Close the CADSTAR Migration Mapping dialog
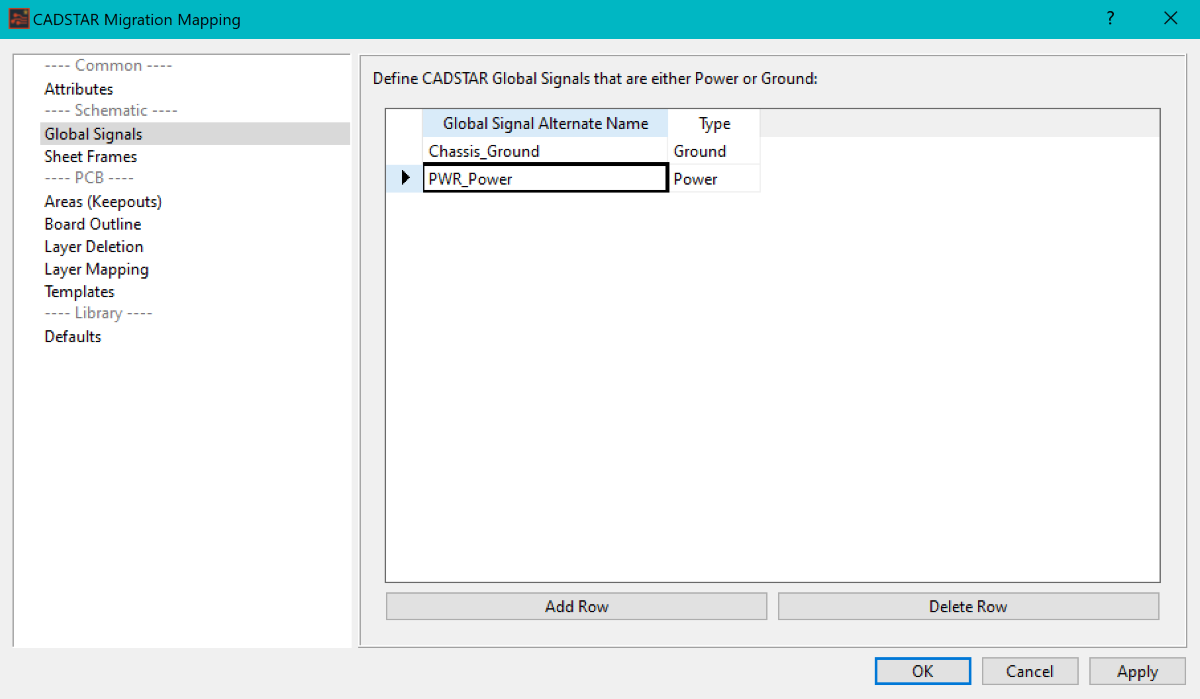Screen dimensions: 1200x699 (x=1170, y=19)
